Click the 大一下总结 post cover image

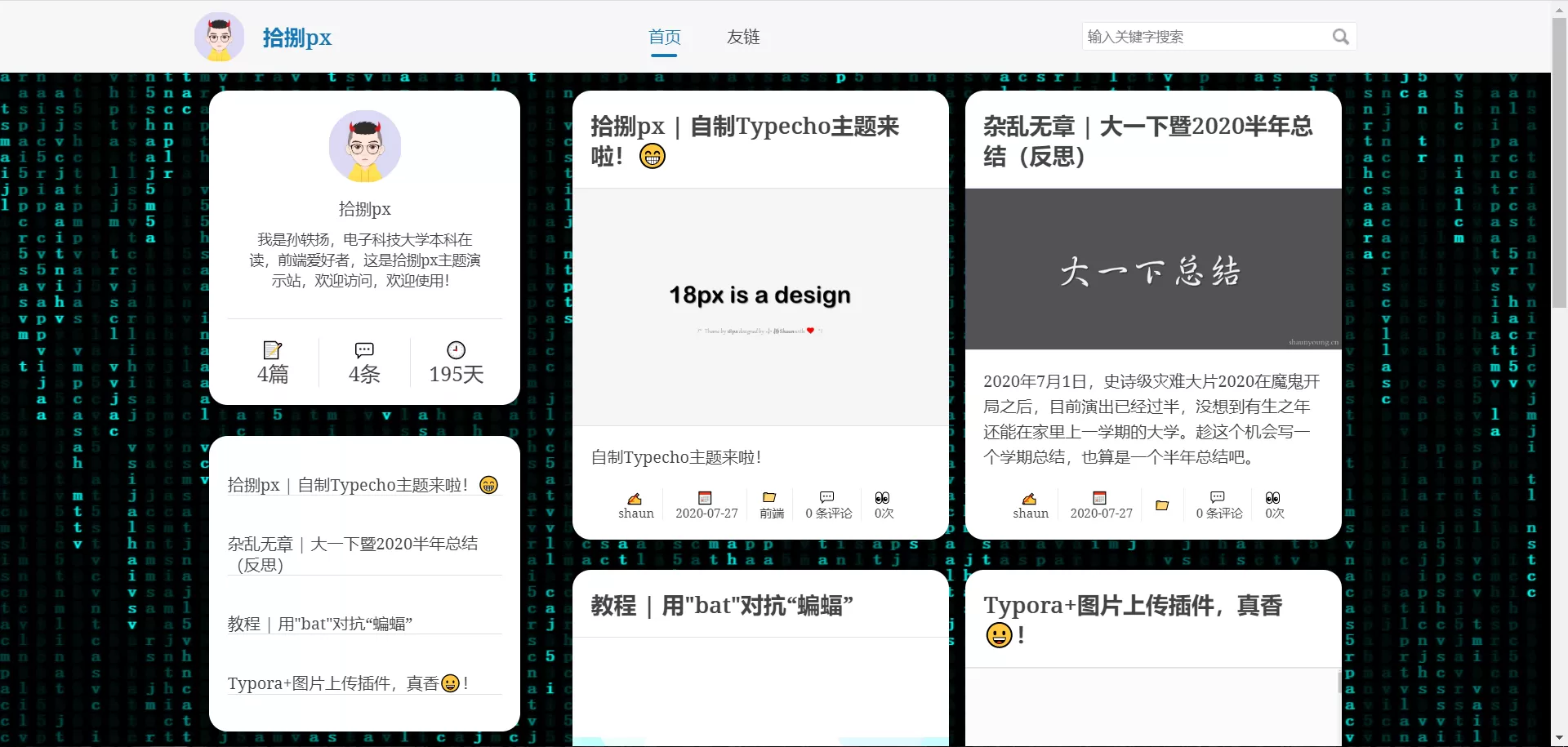tap(1152, 269)
